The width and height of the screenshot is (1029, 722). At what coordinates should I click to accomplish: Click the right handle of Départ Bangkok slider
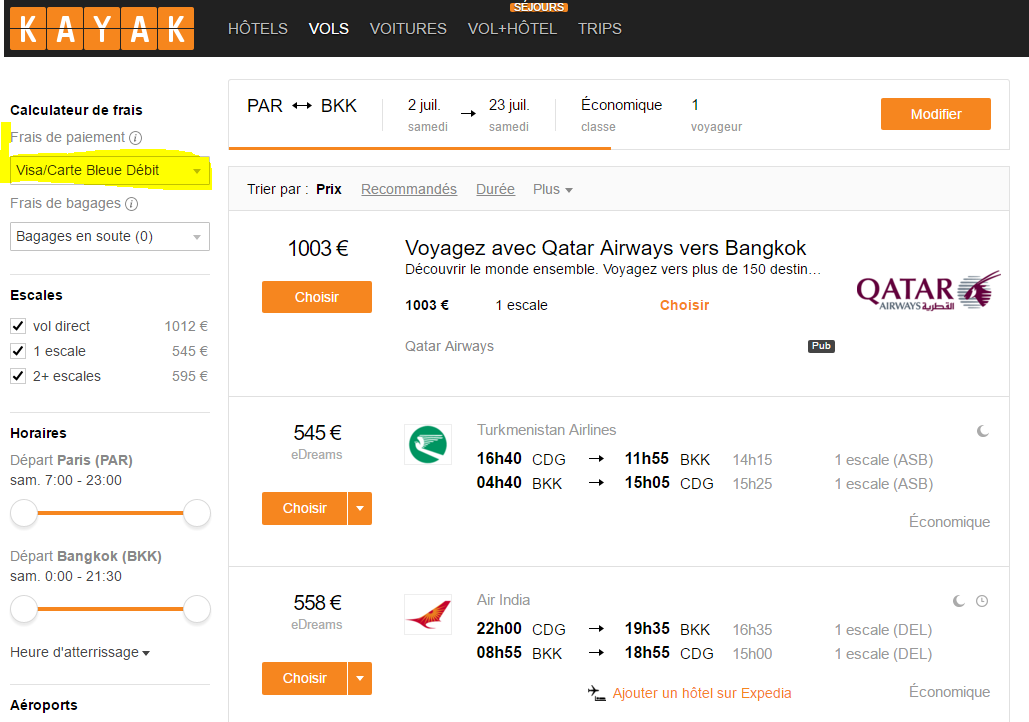pyautogui.click(x=196, y=609)
